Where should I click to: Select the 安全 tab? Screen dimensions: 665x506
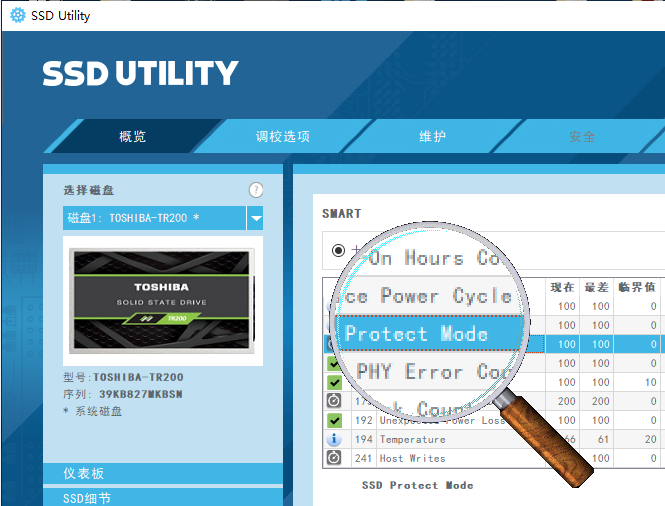pyautogui.click(x=582, y=136)
